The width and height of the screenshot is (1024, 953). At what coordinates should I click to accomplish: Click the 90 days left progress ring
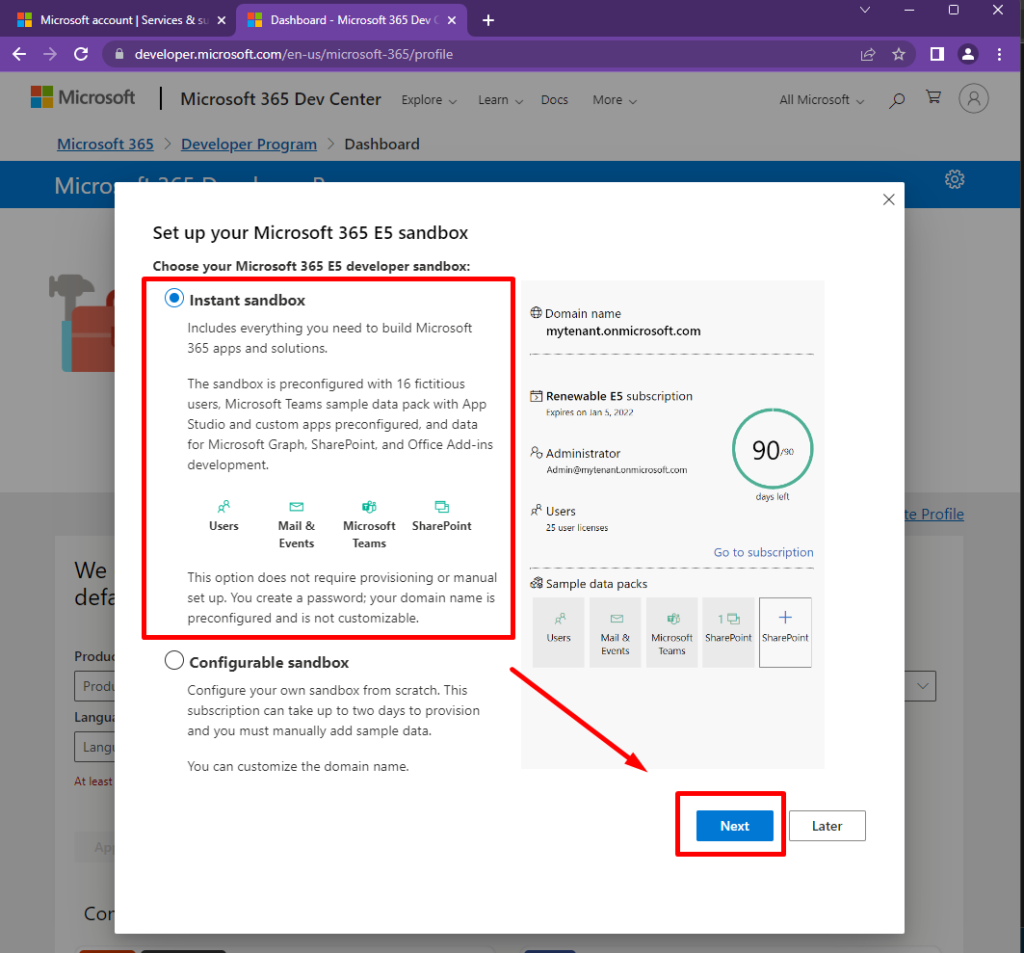coord(773,449)
